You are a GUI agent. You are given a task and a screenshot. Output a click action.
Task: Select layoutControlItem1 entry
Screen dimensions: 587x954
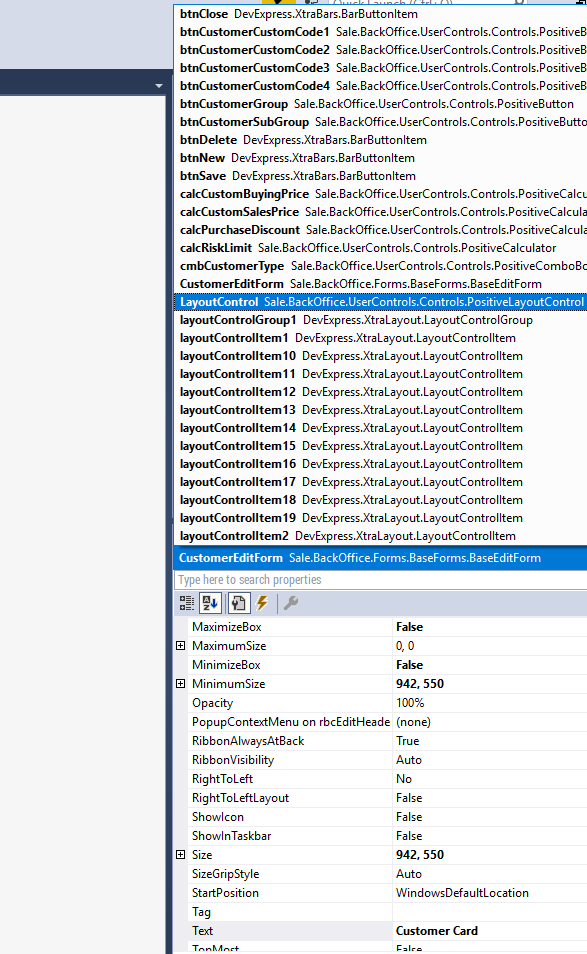click(381, 338)
